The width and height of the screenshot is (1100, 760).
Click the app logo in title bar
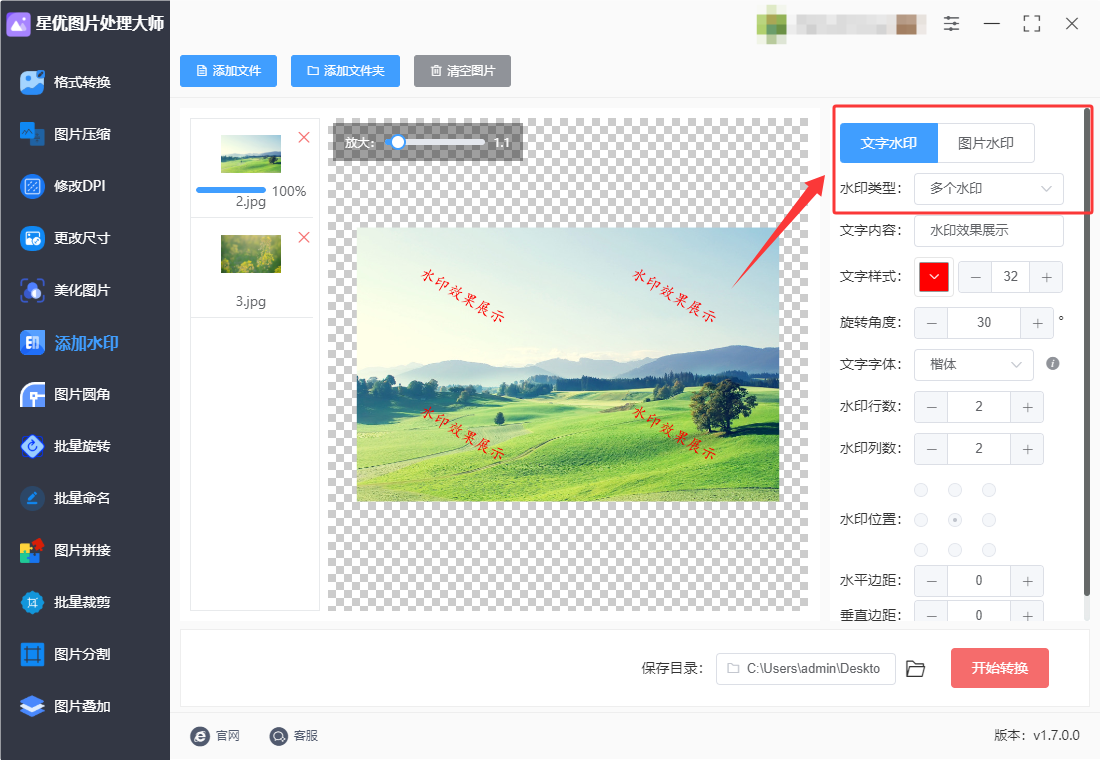(x=18, y=24)
